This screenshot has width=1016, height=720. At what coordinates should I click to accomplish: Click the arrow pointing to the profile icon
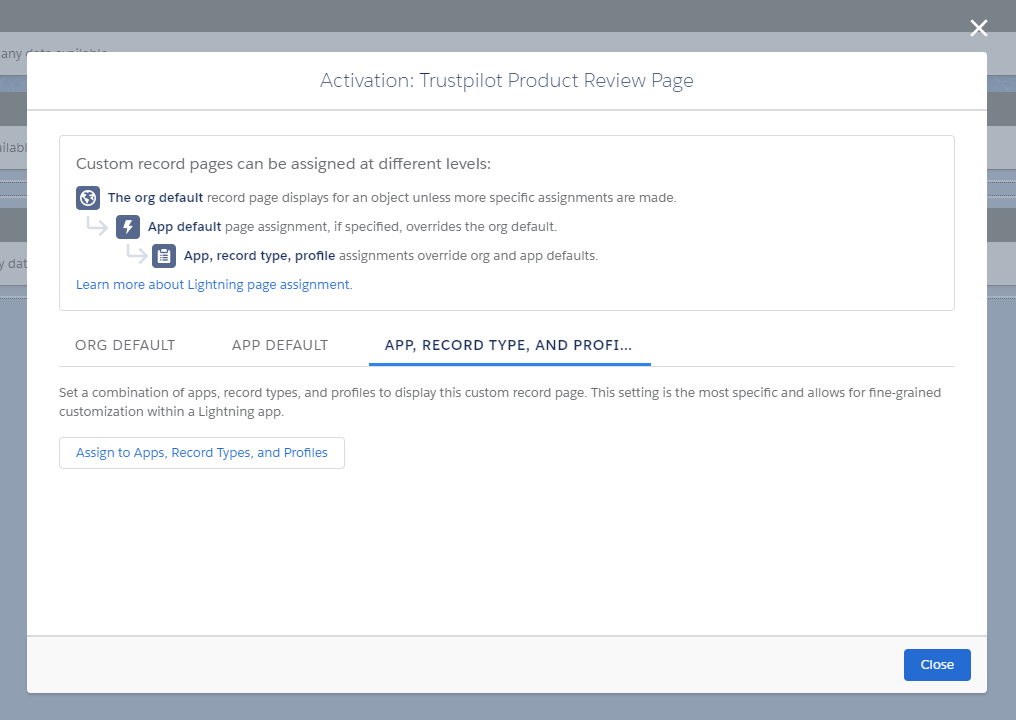(135, 255)
